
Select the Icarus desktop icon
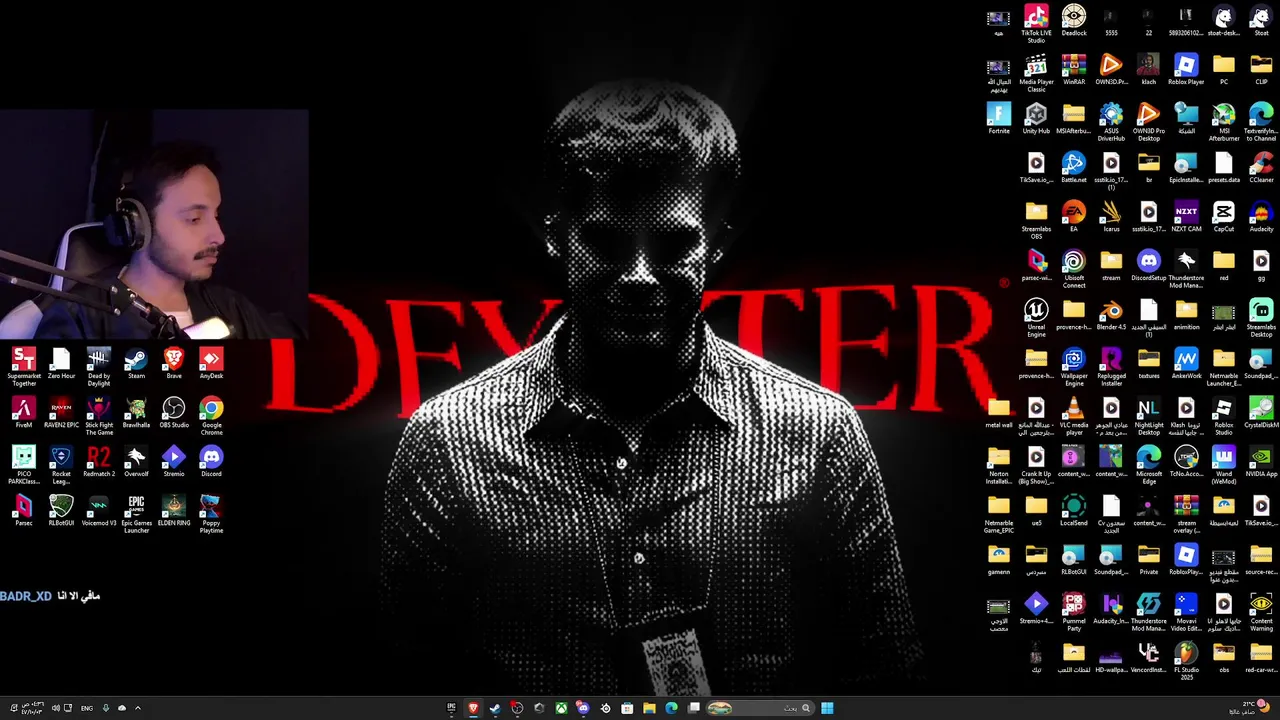click(1111, 217)
